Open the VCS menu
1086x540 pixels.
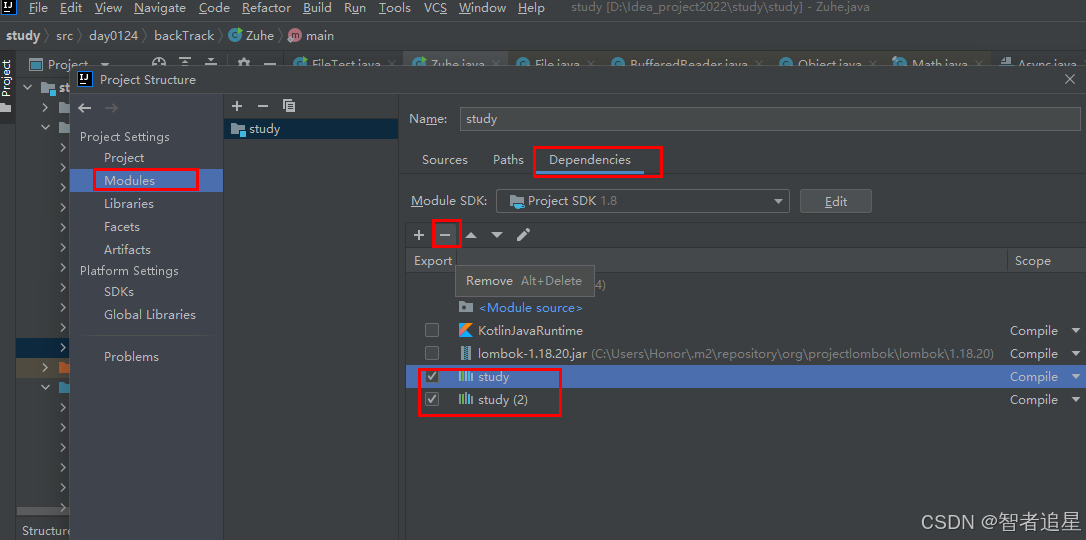tap(435, 8)
